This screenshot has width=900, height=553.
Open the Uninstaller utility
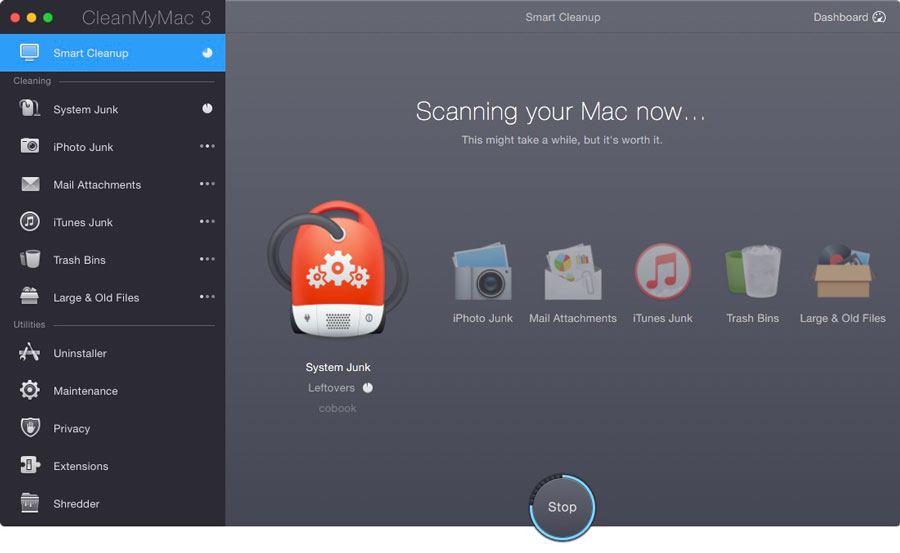(112, 353)
